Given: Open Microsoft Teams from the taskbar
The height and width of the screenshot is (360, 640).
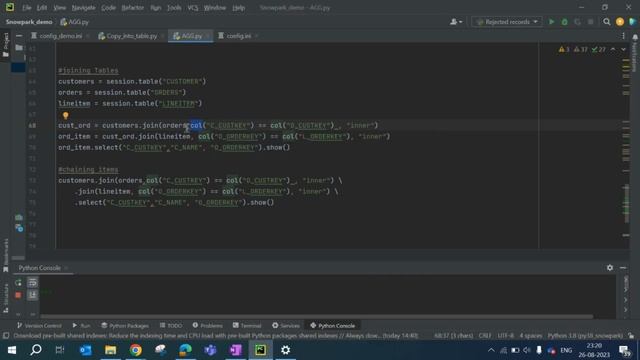Looking at the screenshot, I should click(210, 350).
